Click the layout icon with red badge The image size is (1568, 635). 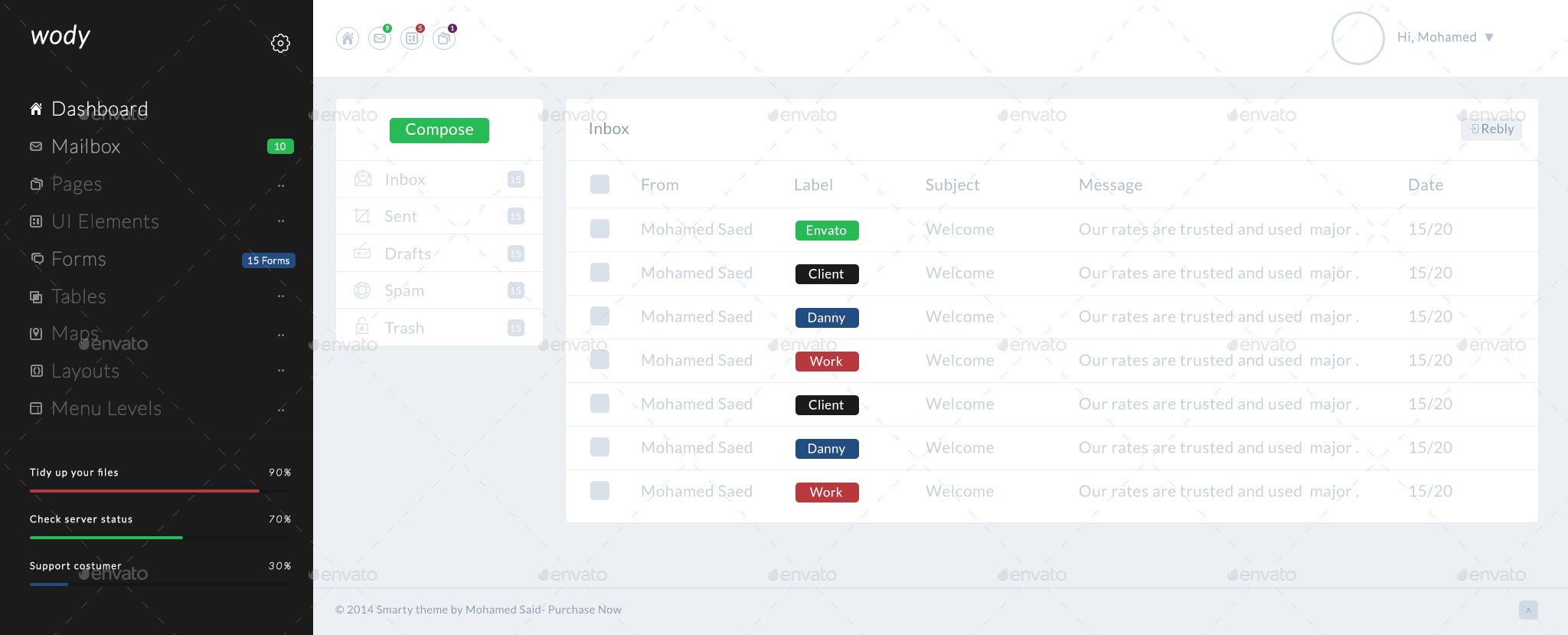tap(412, 38)
